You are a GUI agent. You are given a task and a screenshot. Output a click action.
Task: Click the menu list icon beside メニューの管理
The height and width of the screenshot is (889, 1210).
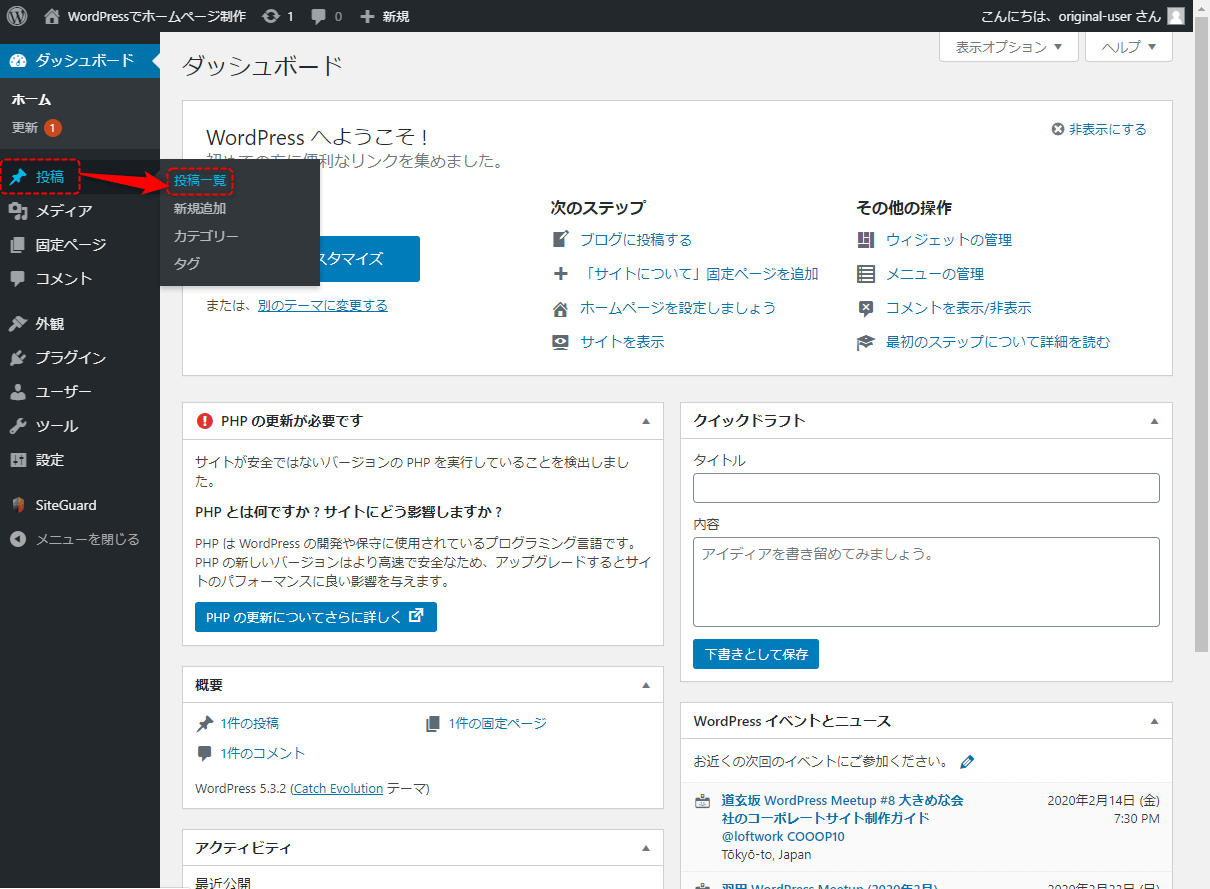tap(866, 274)
